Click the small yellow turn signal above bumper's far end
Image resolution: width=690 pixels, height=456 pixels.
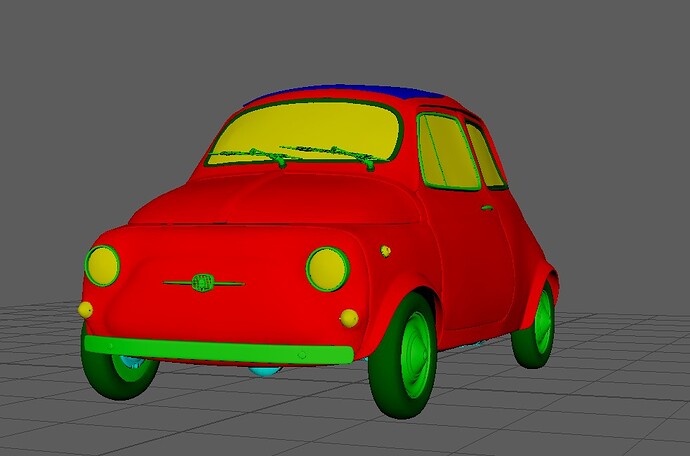tap(86, 309)
